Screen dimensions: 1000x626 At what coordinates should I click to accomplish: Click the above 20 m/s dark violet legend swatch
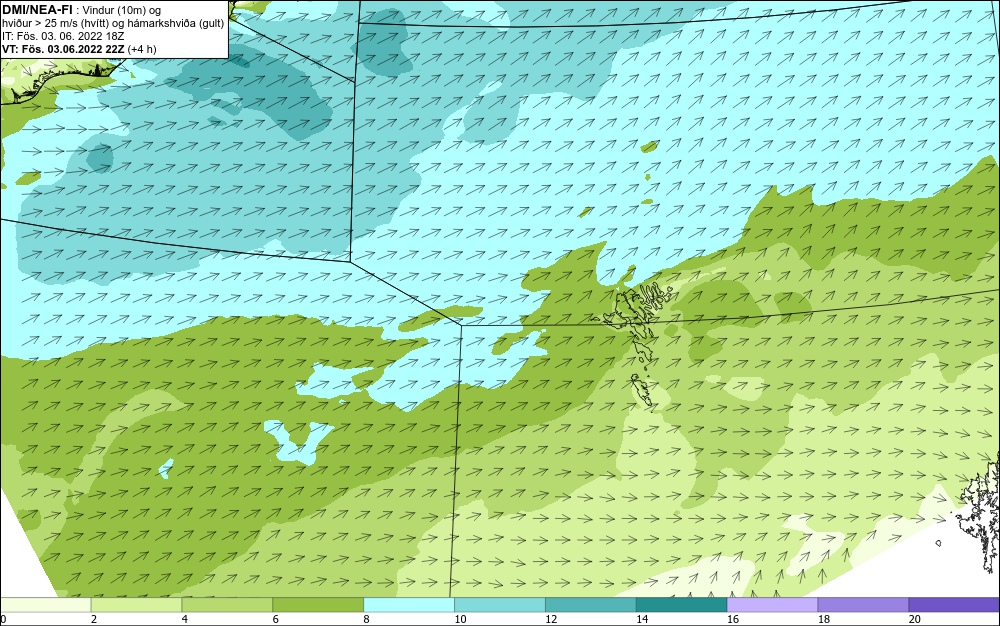954,605
